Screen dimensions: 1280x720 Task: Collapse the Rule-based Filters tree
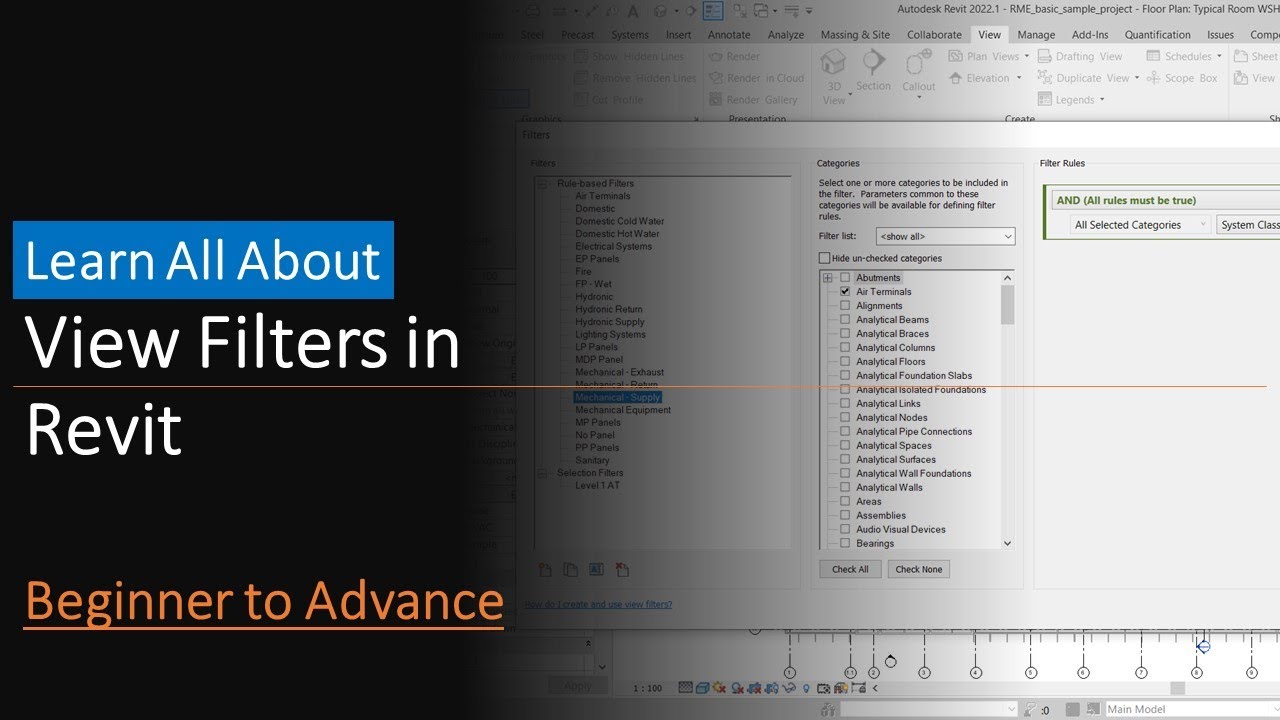(x=543, y=184)
